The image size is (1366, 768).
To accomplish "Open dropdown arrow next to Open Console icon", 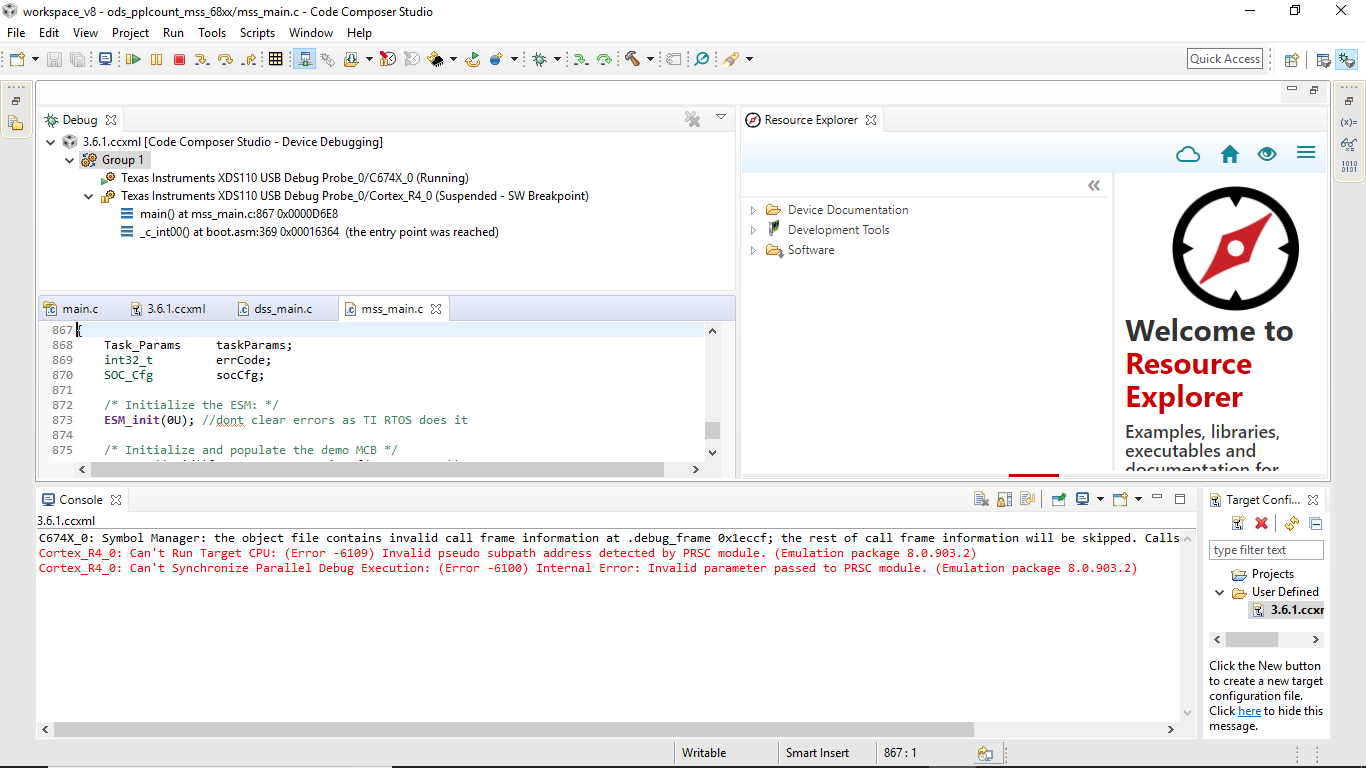I will pyautogui.click(x=1138, y=499).
